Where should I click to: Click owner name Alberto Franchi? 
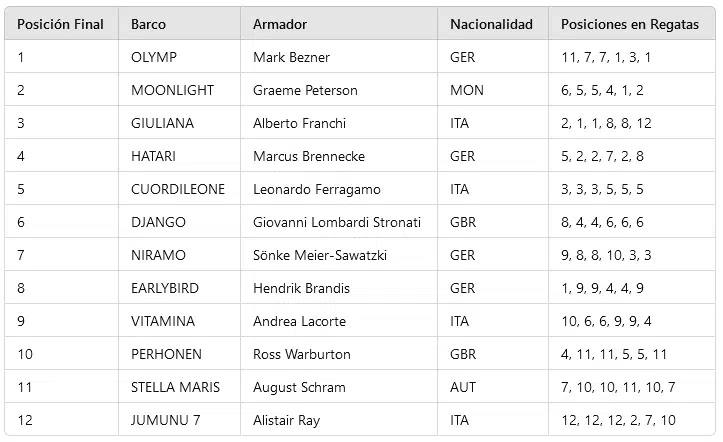[300, 123]
